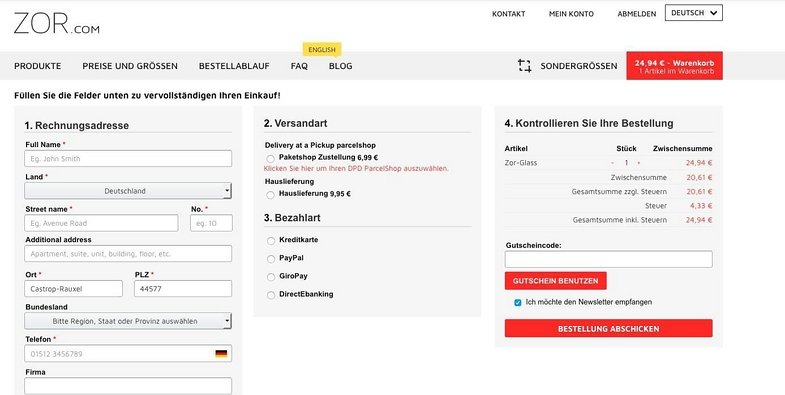Image resolution: width=785 pixels, height=395 pixels.
Task: Click the Gesamtsumme zzgl. Steuern label
Action: click(x=619, y=192)
